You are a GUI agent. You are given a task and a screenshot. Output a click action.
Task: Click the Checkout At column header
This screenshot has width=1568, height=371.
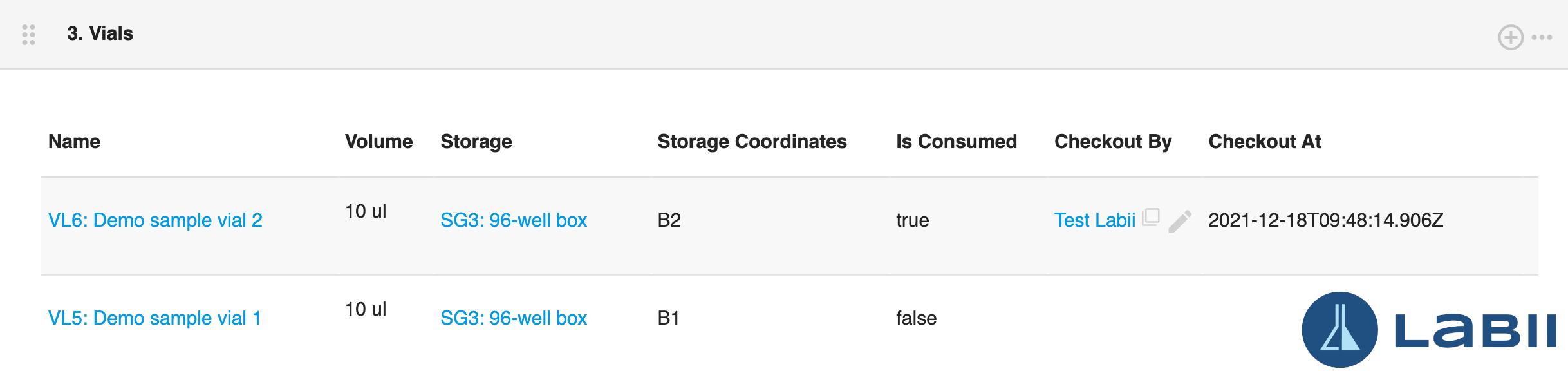(x=1265, y=142)
